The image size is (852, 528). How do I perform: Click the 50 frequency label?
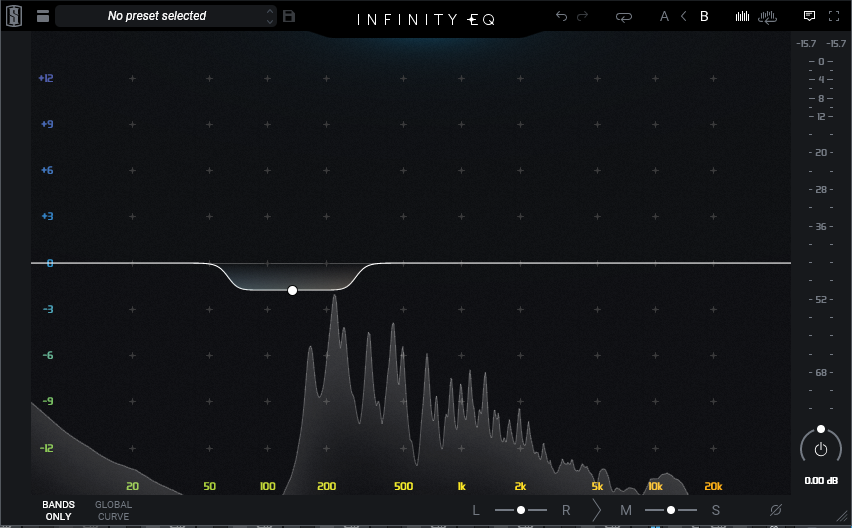[x=209, y=486]
